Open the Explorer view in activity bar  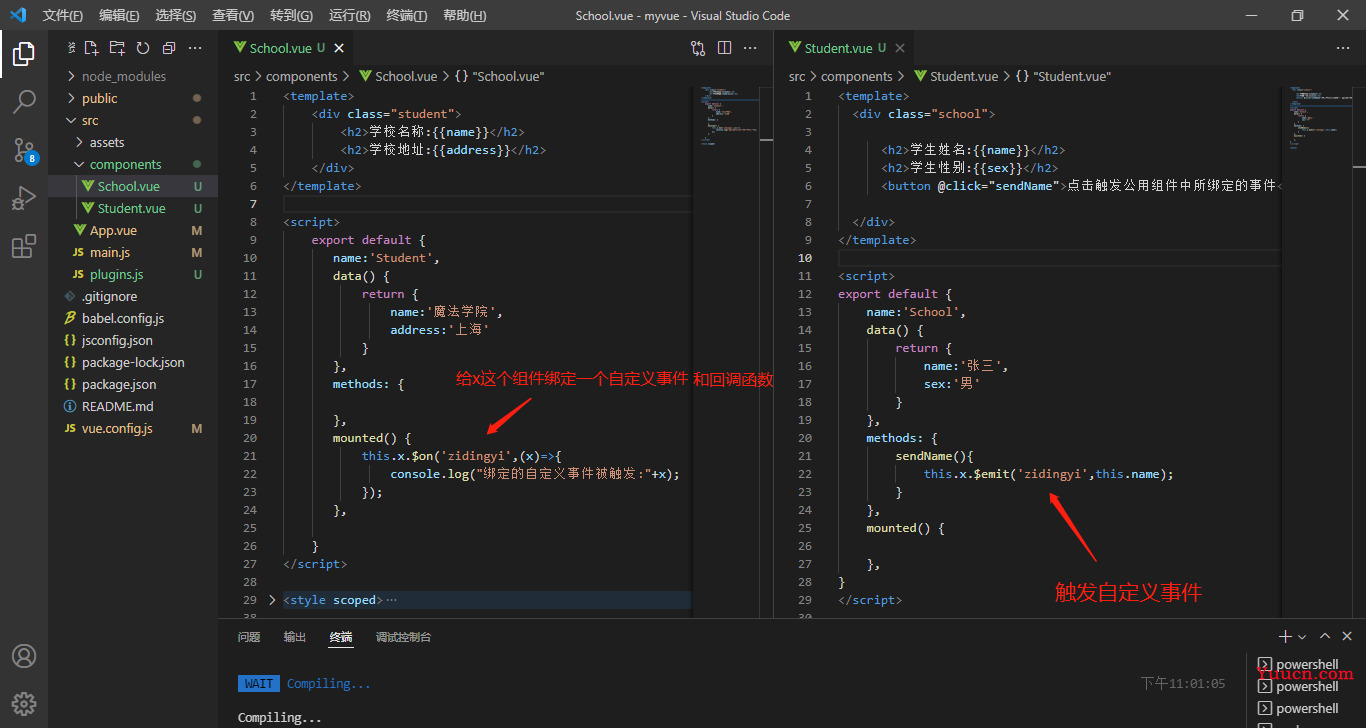point(24,53)
